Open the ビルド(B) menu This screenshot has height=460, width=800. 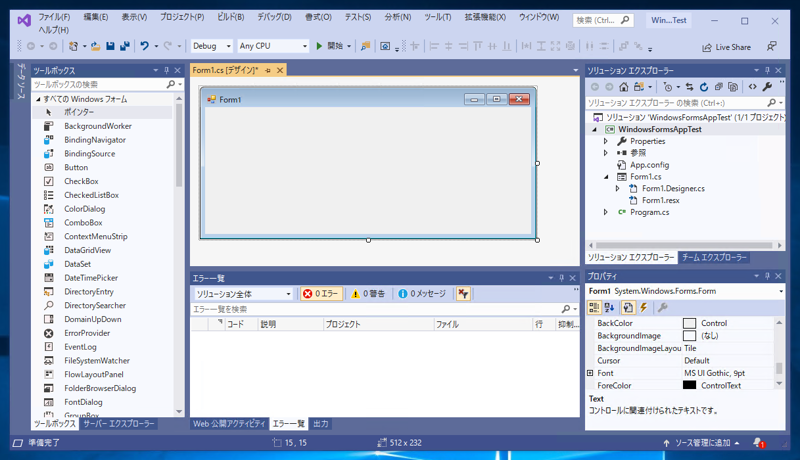click(x=231, y=17)
